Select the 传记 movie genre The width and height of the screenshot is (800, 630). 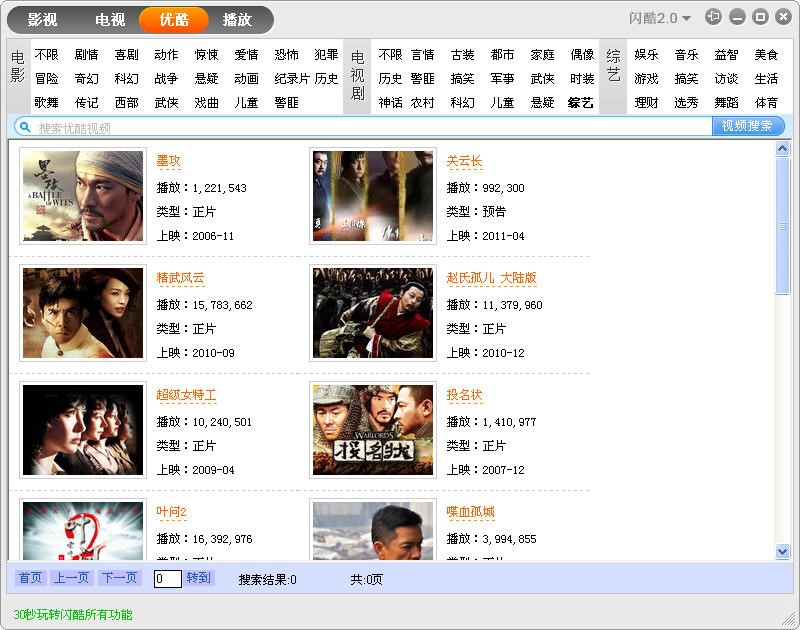point(86,103)
